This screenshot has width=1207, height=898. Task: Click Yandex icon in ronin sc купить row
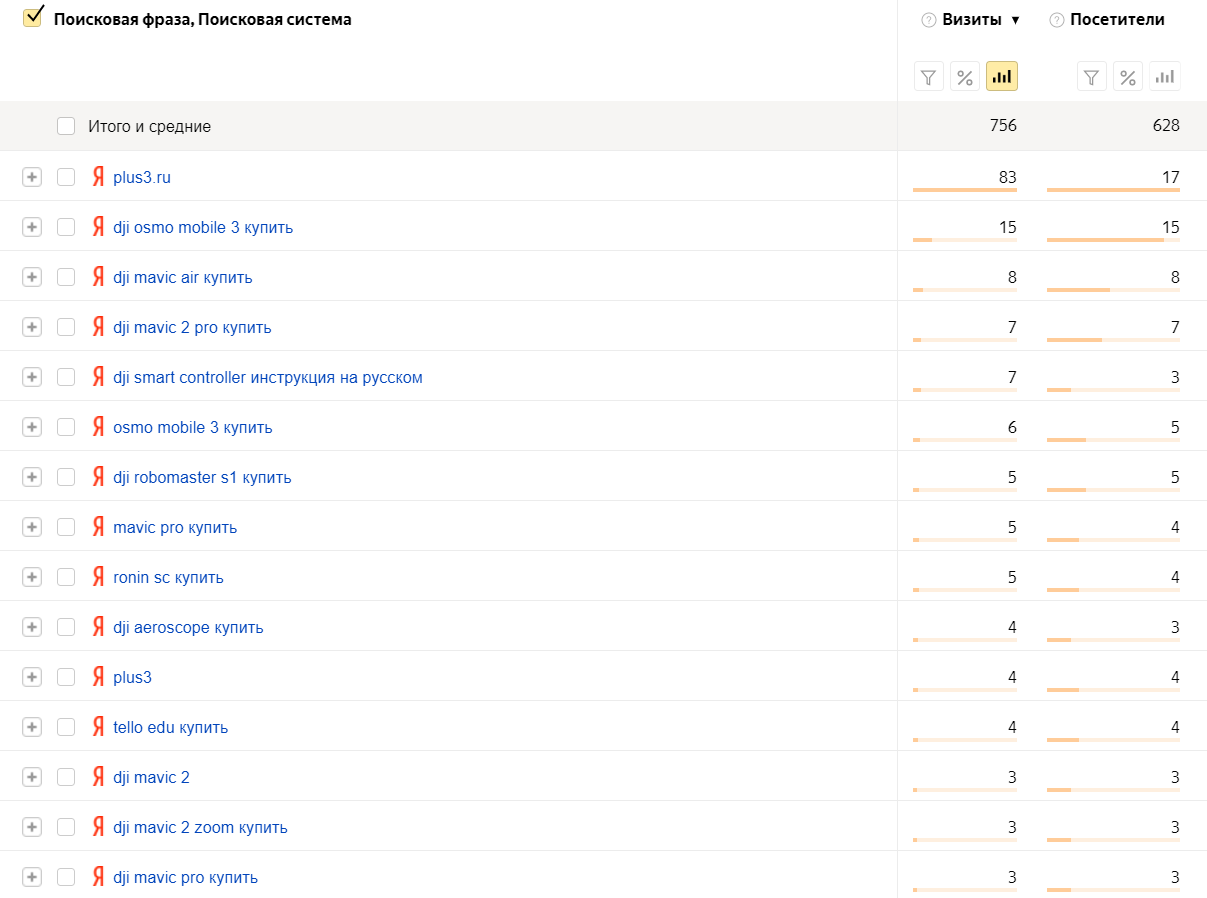click(x=98, y=577)
